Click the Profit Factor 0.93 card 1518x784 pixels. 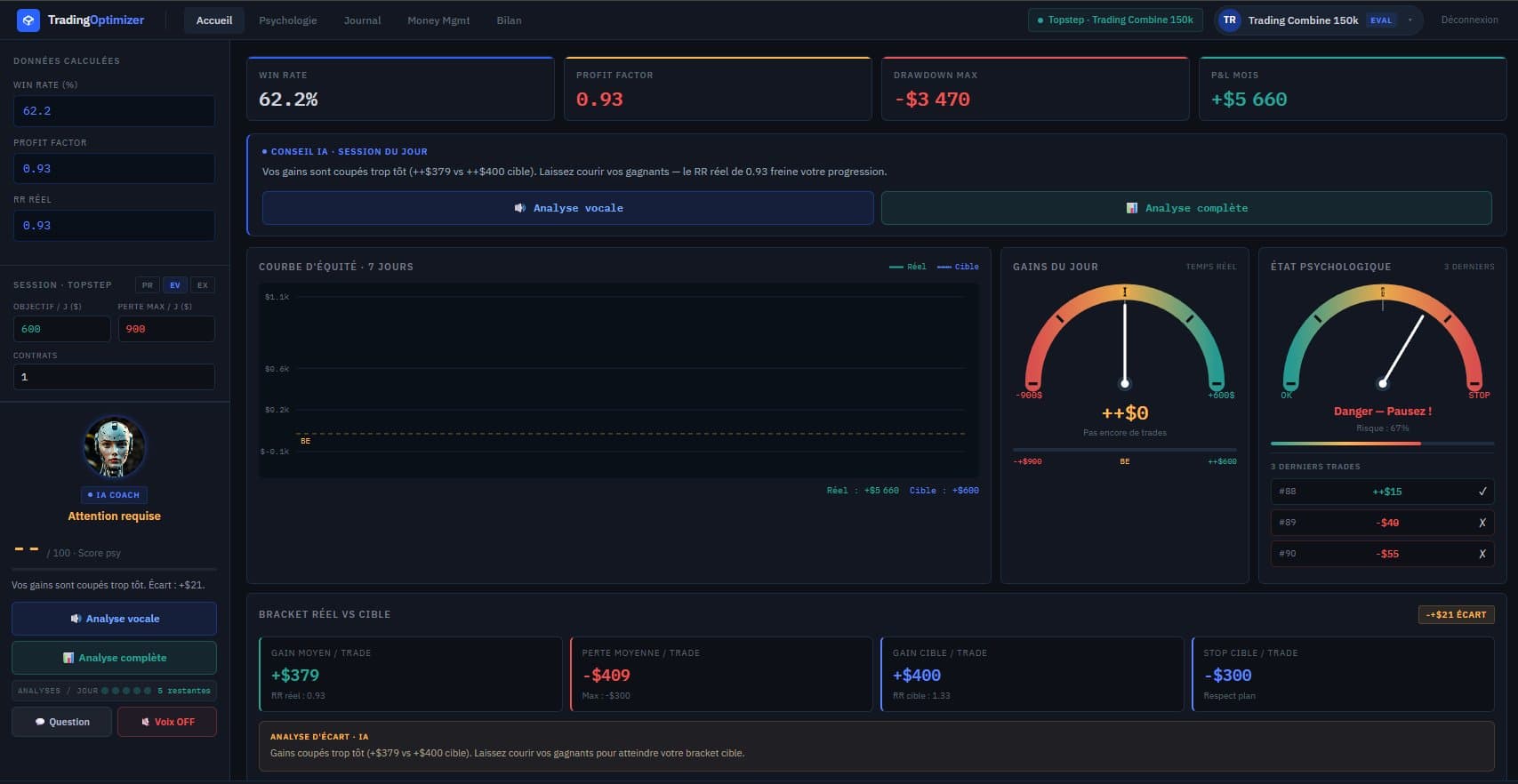coord(718,89)
